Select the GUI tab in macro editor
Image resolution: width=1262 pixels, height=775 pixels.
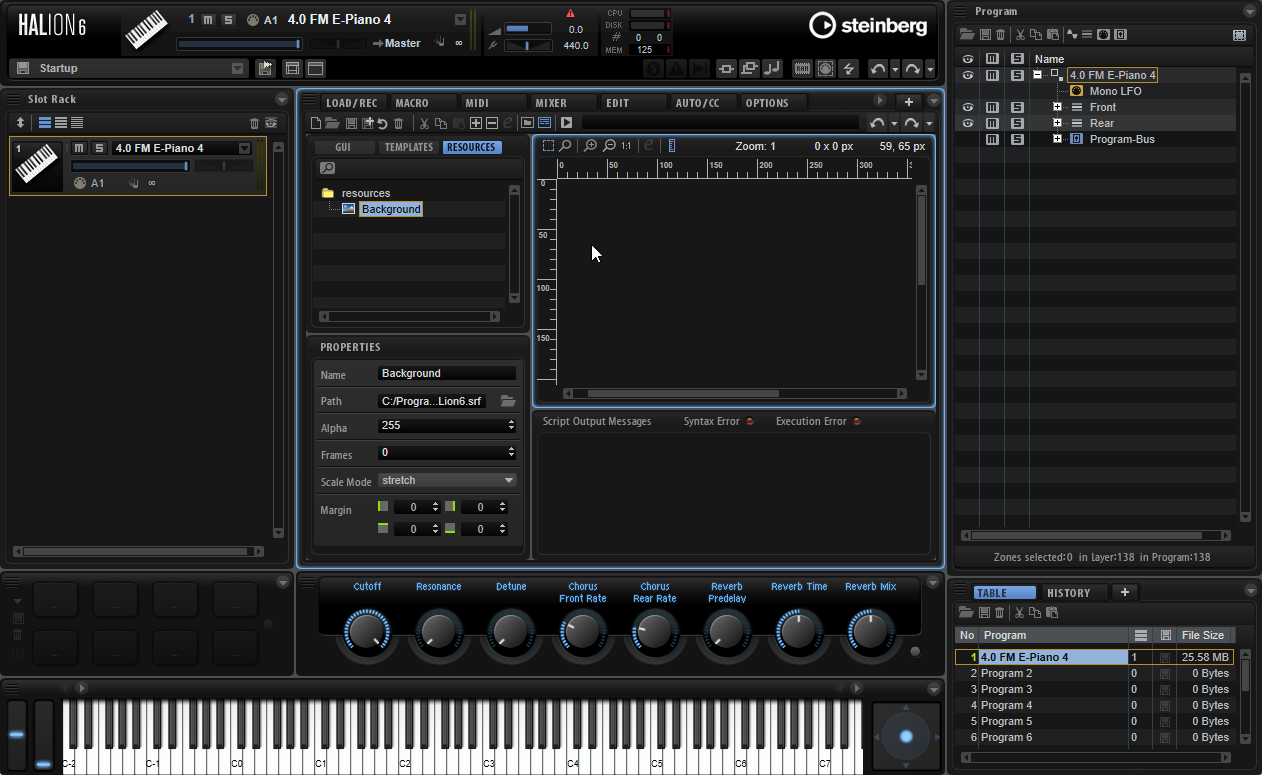point(343,147)
